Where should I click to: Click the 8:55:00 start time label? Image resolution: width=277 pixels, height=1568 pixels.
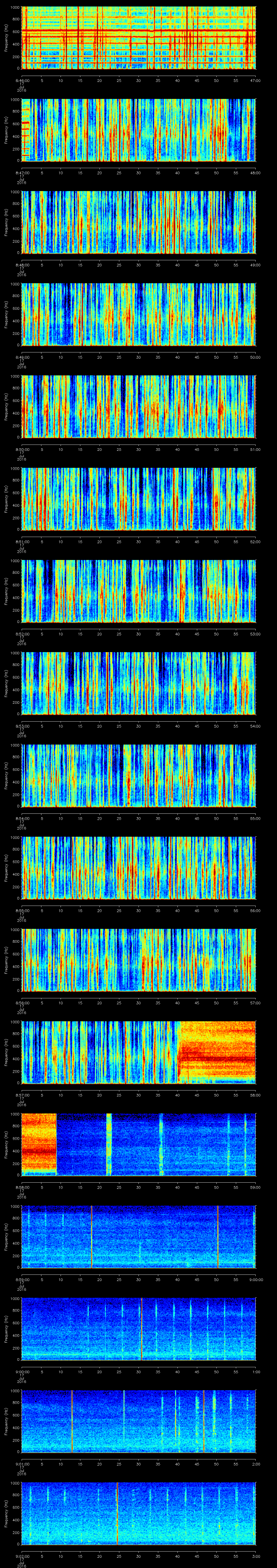pos(22,910)
